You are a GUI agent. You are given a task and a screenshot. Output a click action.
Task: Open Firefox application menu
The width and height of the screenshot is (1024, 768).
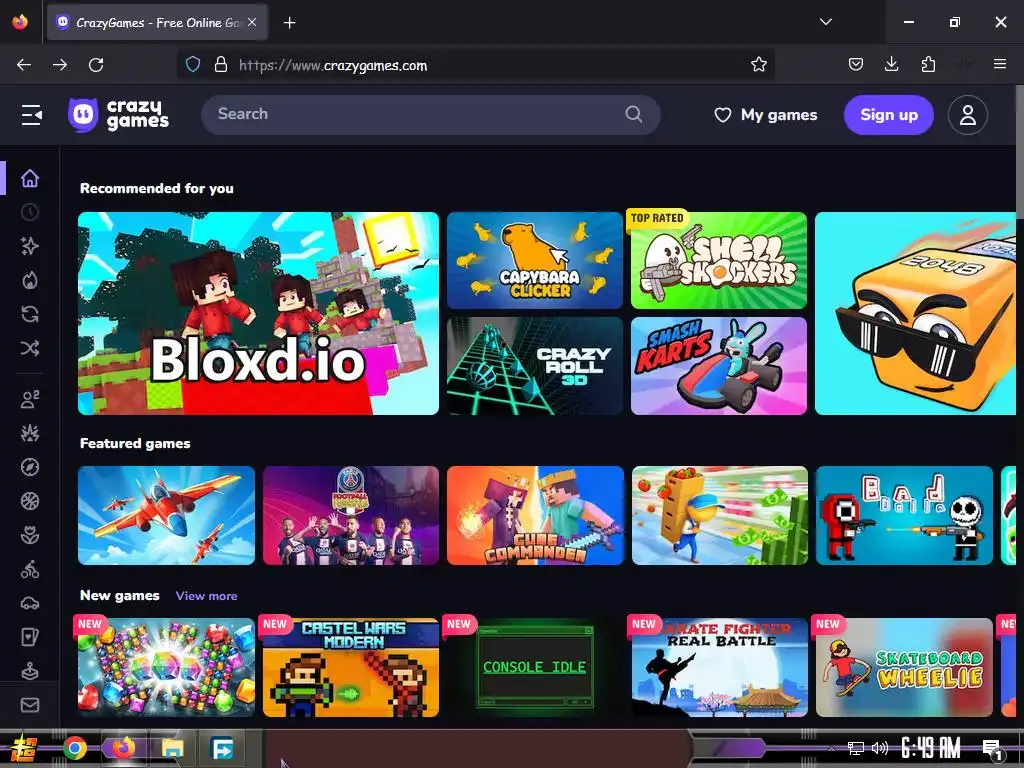click(1000, 64)
